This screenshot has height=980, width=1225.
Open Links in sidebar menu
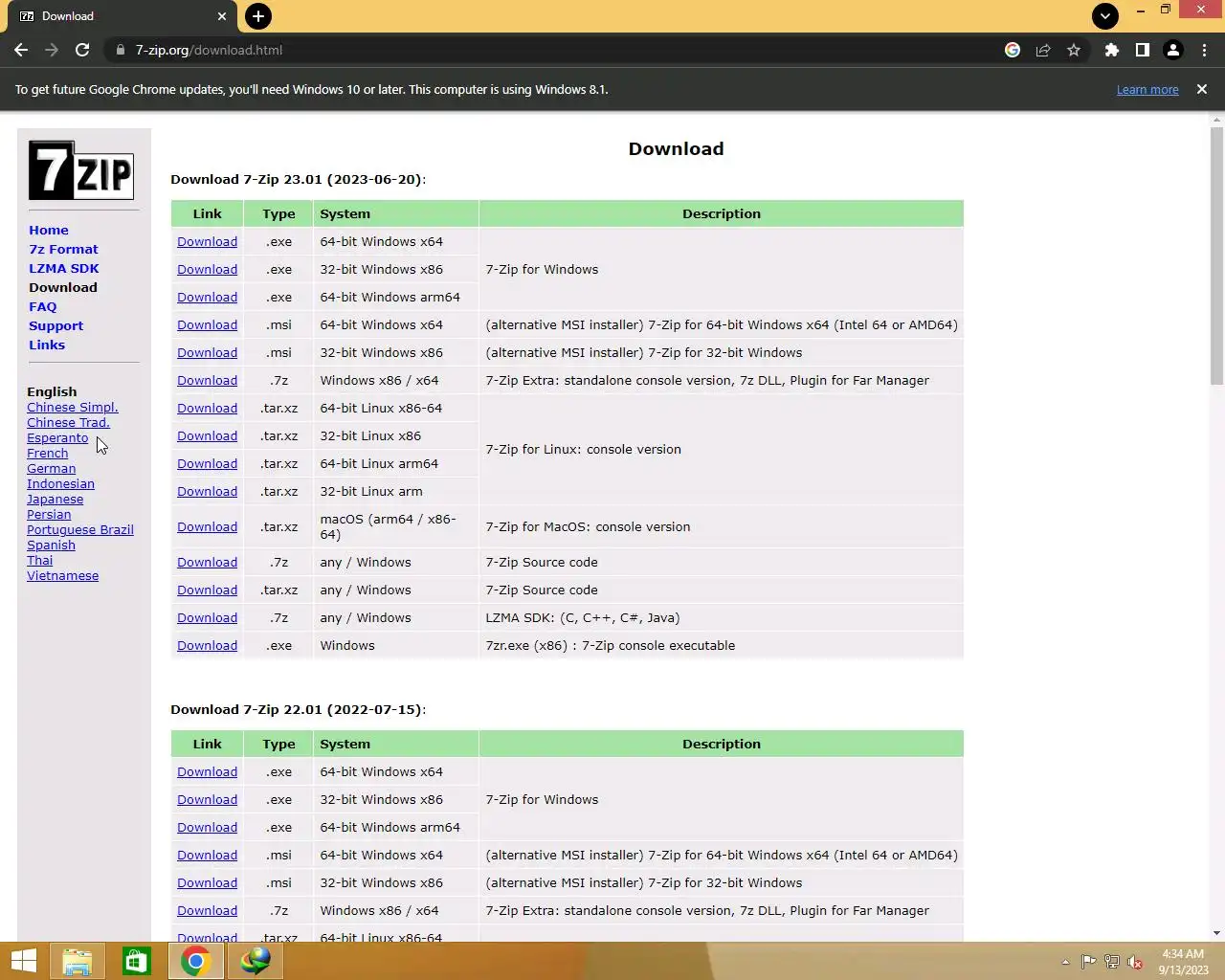[47, 345]
